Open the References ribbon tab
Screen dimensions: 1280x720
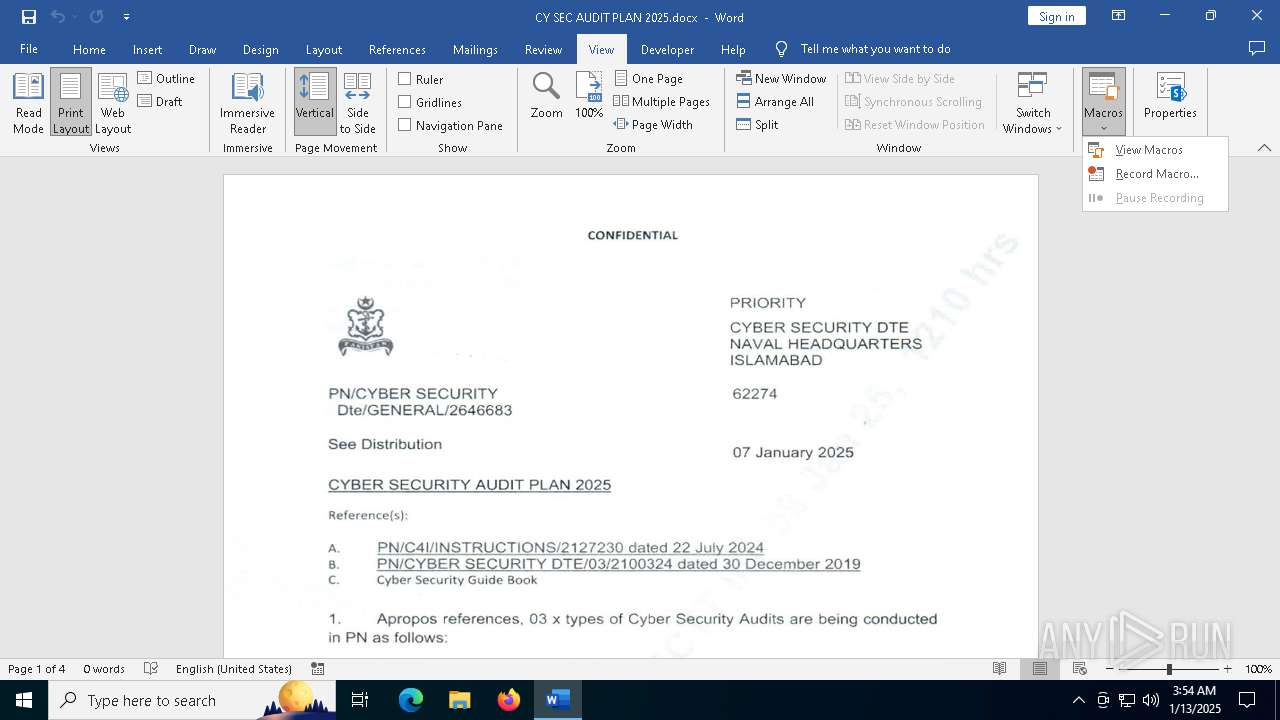397,49
